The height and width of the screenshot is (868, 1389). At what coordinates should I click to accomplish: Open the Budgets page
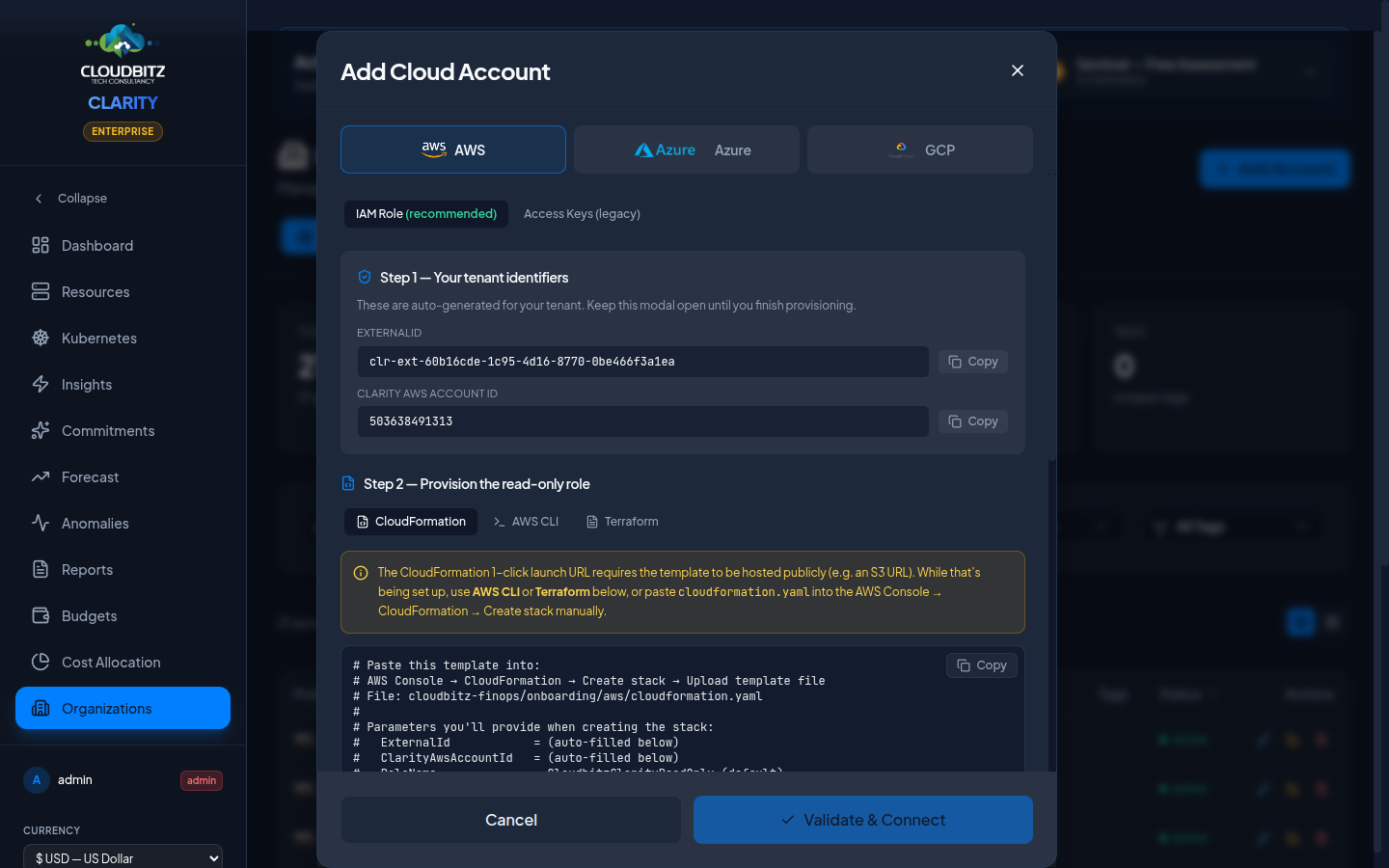point(123,615)
